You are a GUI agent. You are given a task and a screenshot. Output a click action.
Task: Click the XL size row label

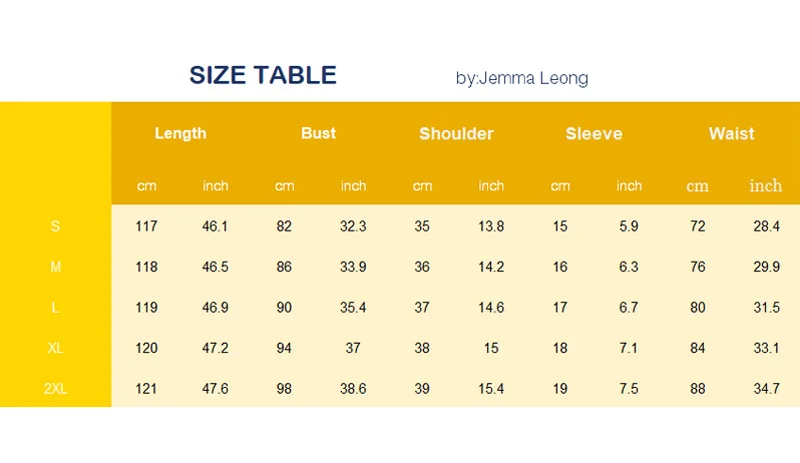pyautogui.click(x=55, y=348)
